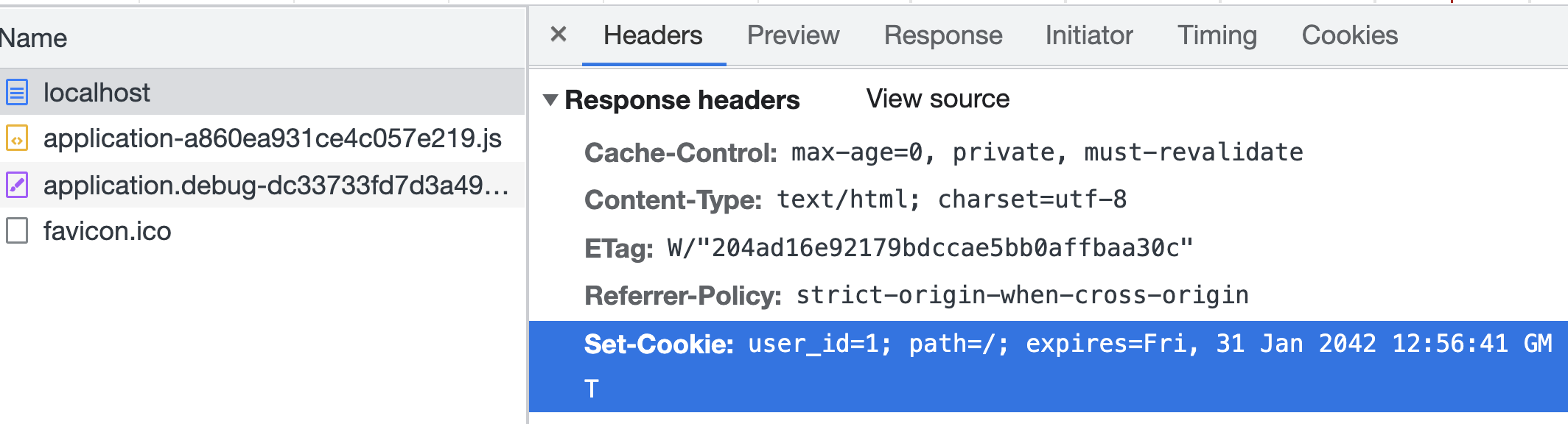Screen dimensions: 1568x424
Task: Click View source for response headers
Action: point(937,99)
